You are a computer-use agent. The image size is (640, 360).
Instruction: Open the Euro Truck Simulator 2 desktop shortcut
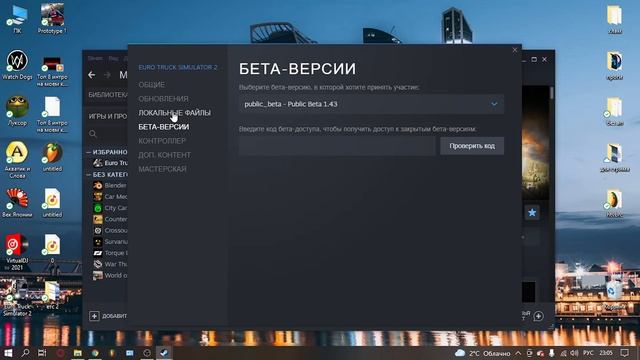coord(17,298)
